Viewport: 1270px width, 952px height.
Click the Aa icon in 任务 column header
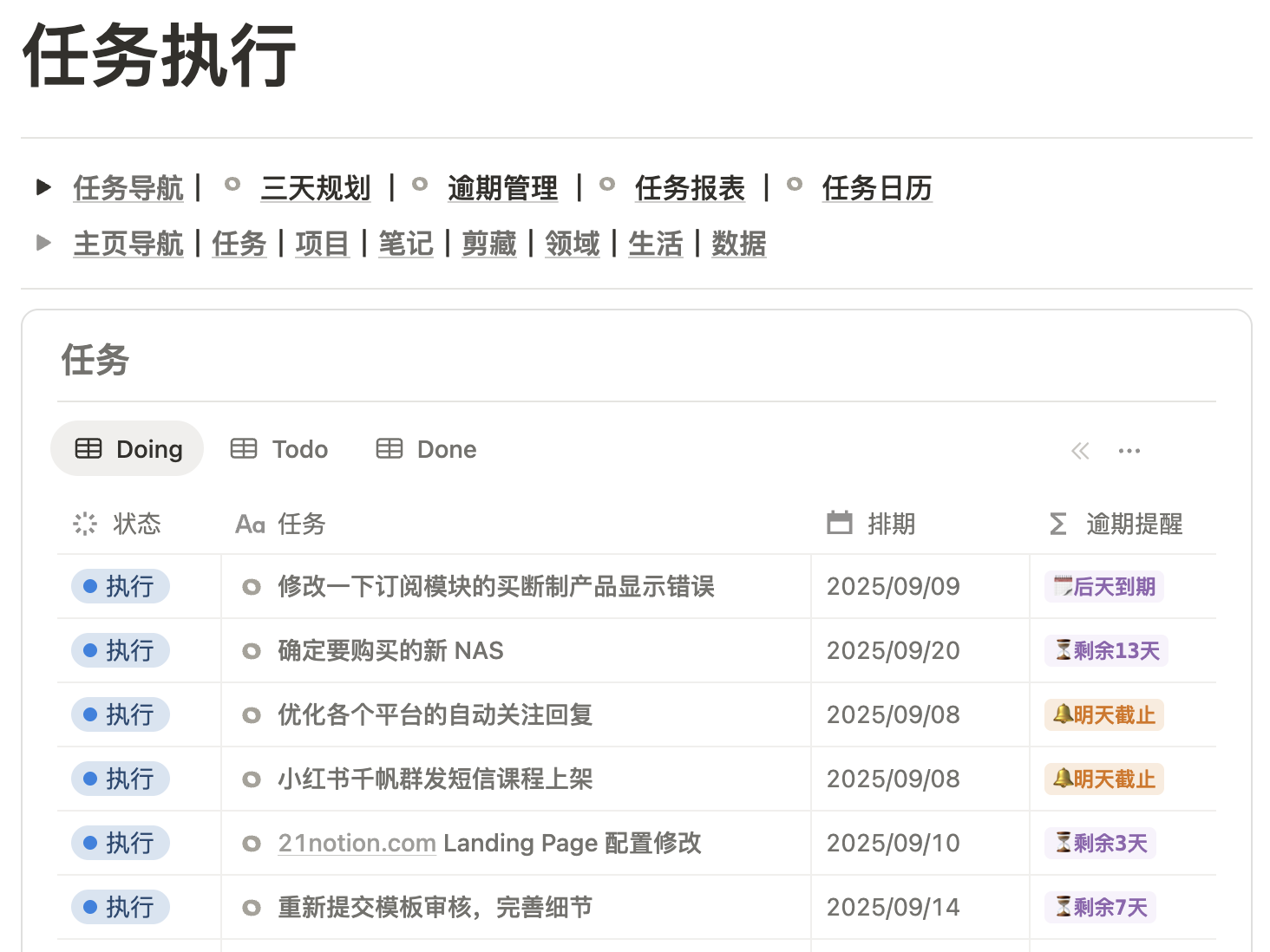coord(250,525)
